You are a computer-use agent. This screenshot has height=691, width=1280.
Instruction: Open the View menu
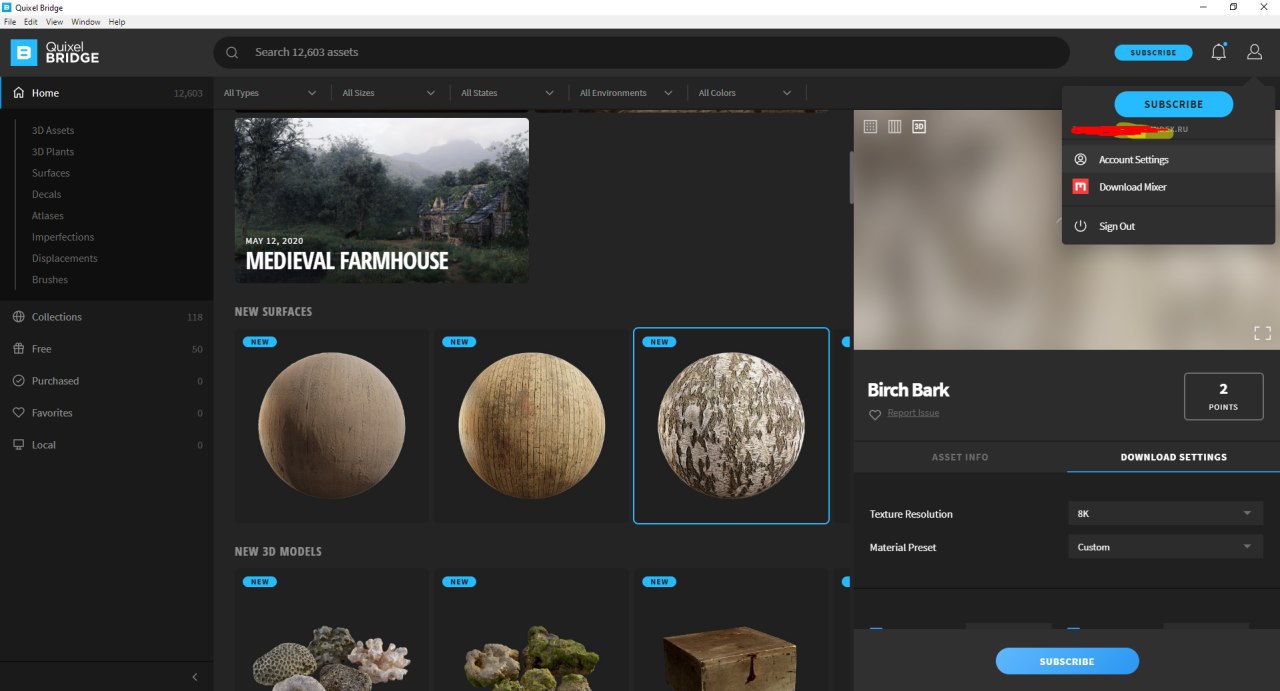click(x=54, y=21)
